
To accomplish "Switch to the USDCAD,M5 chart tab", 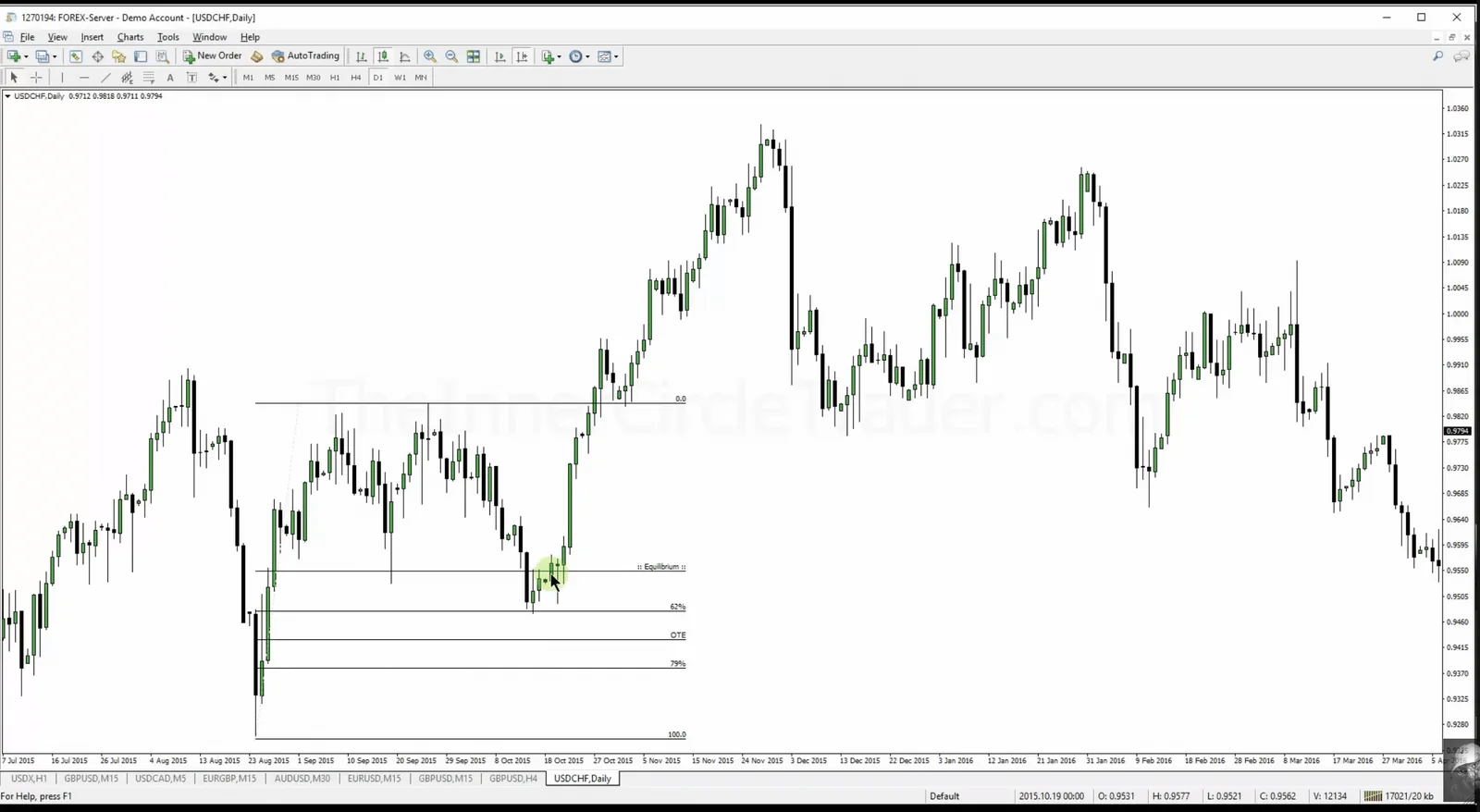I will click(x=160, y=779).
